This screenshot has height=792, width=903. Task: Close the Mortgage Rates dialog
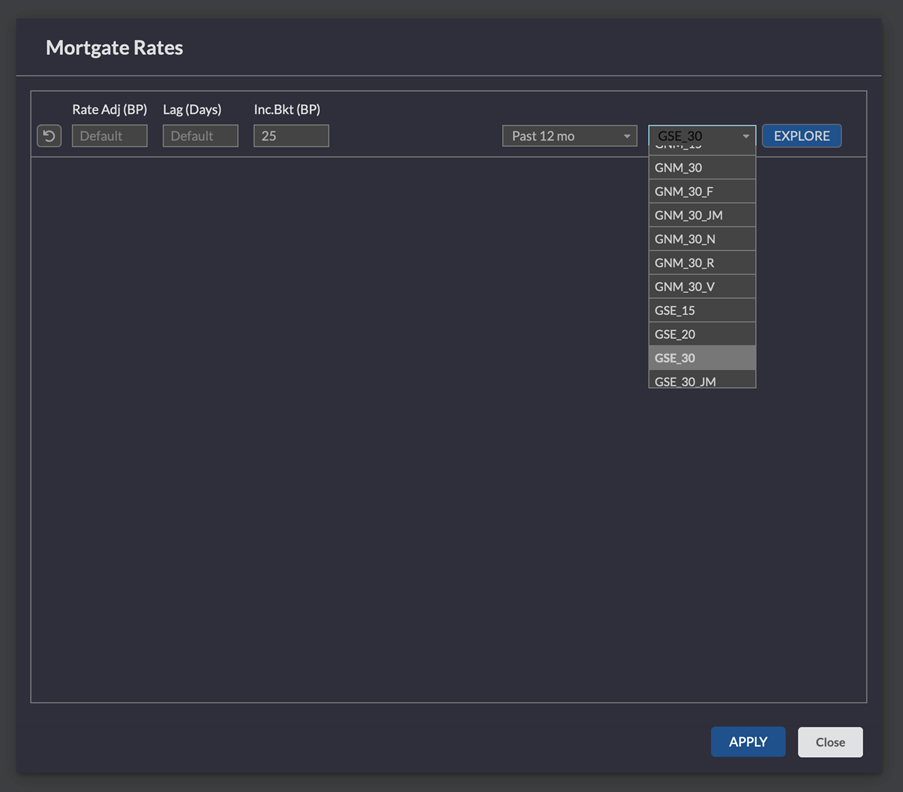[x=830, y=742]
